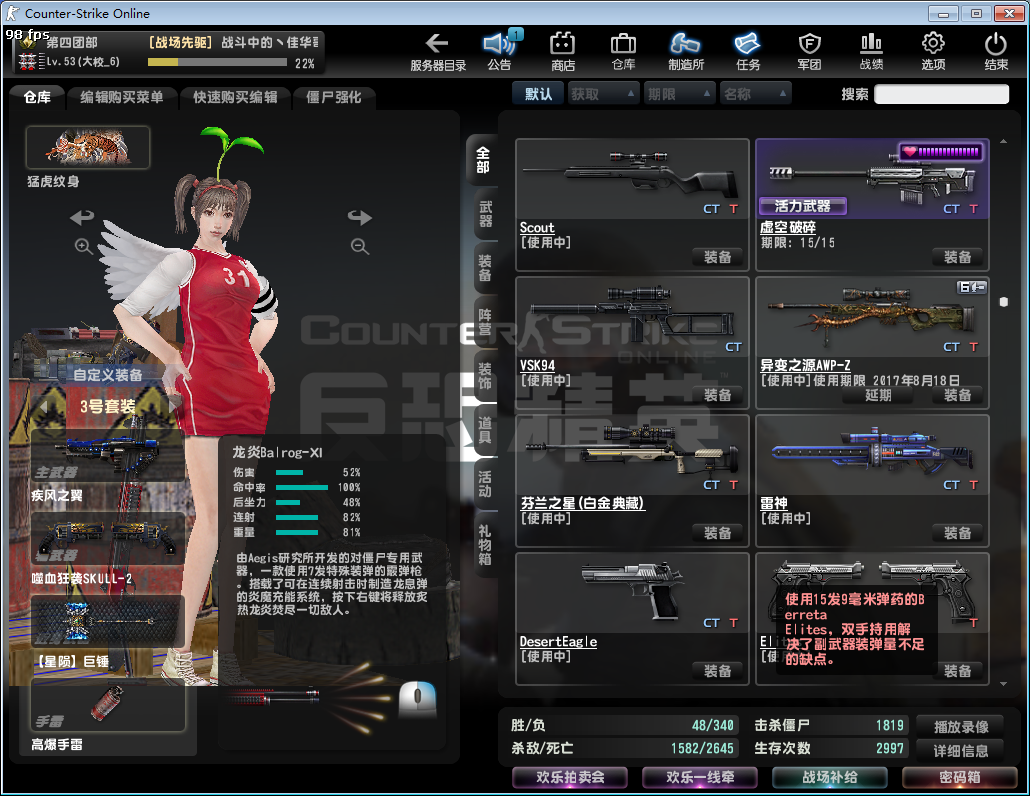
Task: Select the 阵营 category side tab
Action: 485,322
